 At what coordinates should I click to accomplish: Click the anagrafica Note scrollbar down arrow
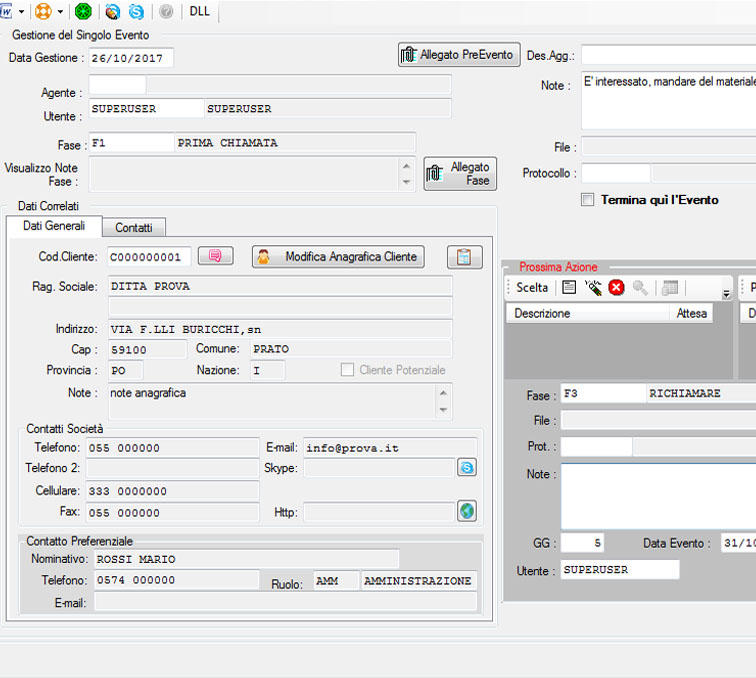(x=443, y=410)
